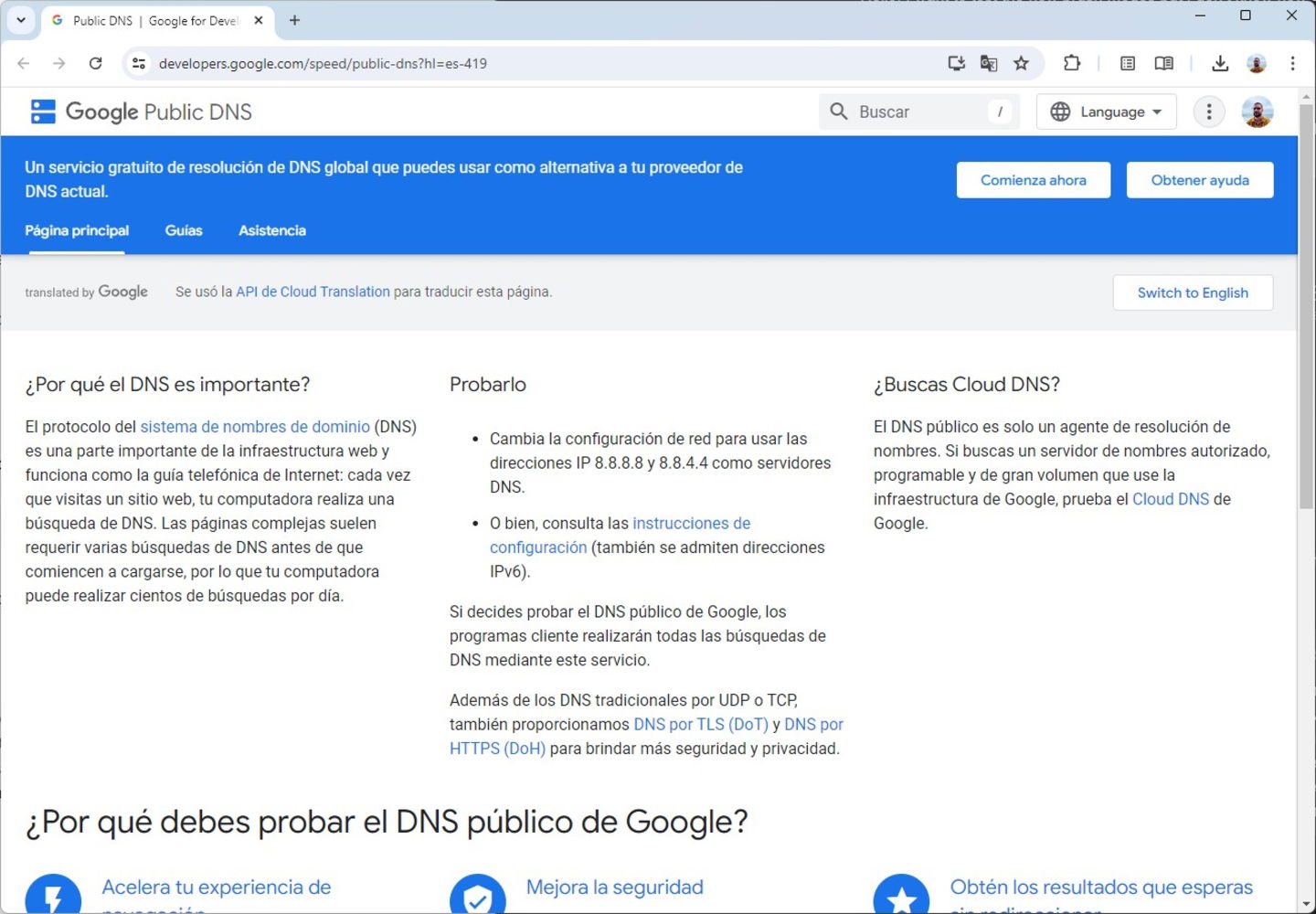Open Obtén los resultados que esperas link

[1101, 887]
